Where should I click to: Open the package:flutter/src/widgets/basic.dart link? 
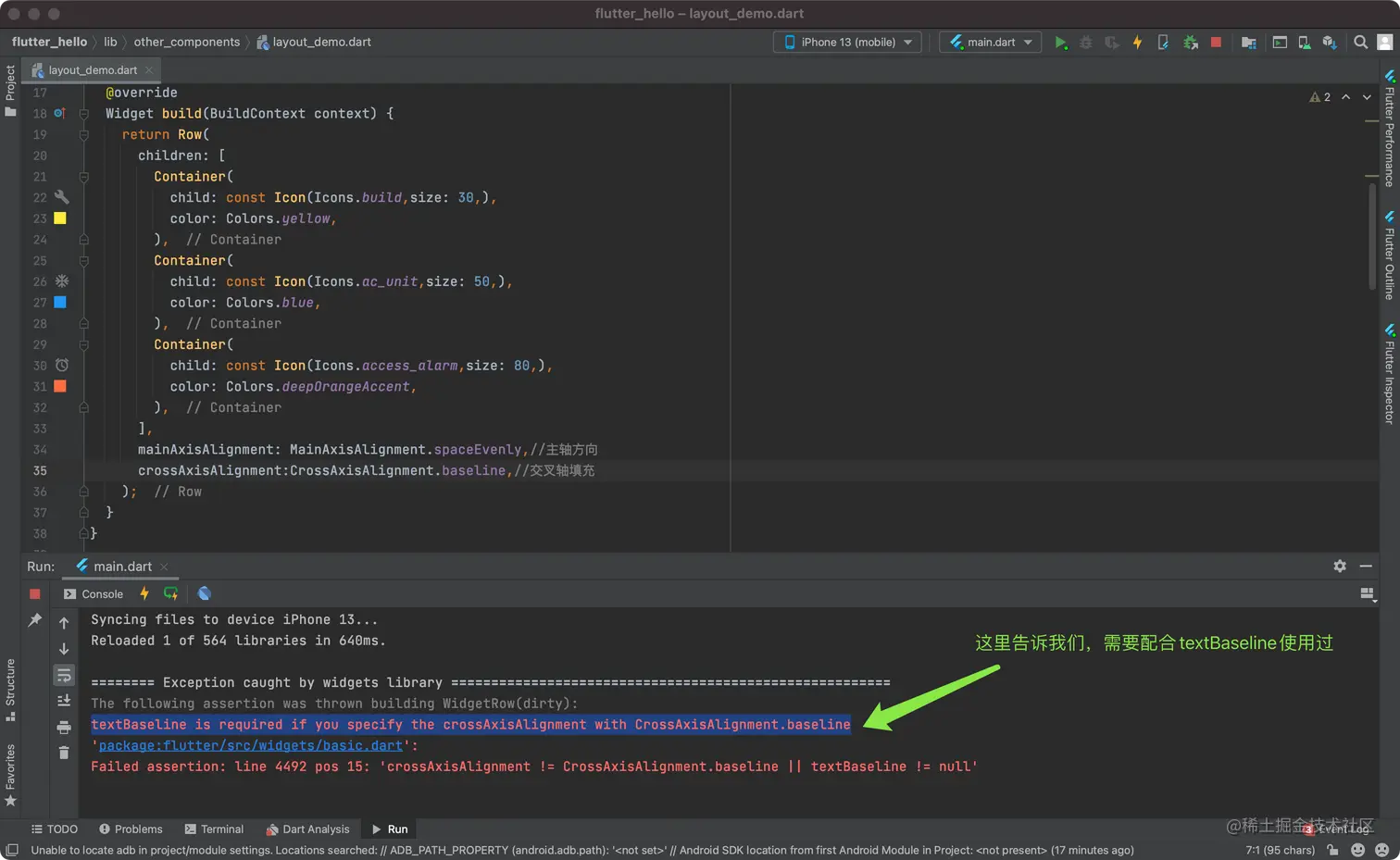251,745
